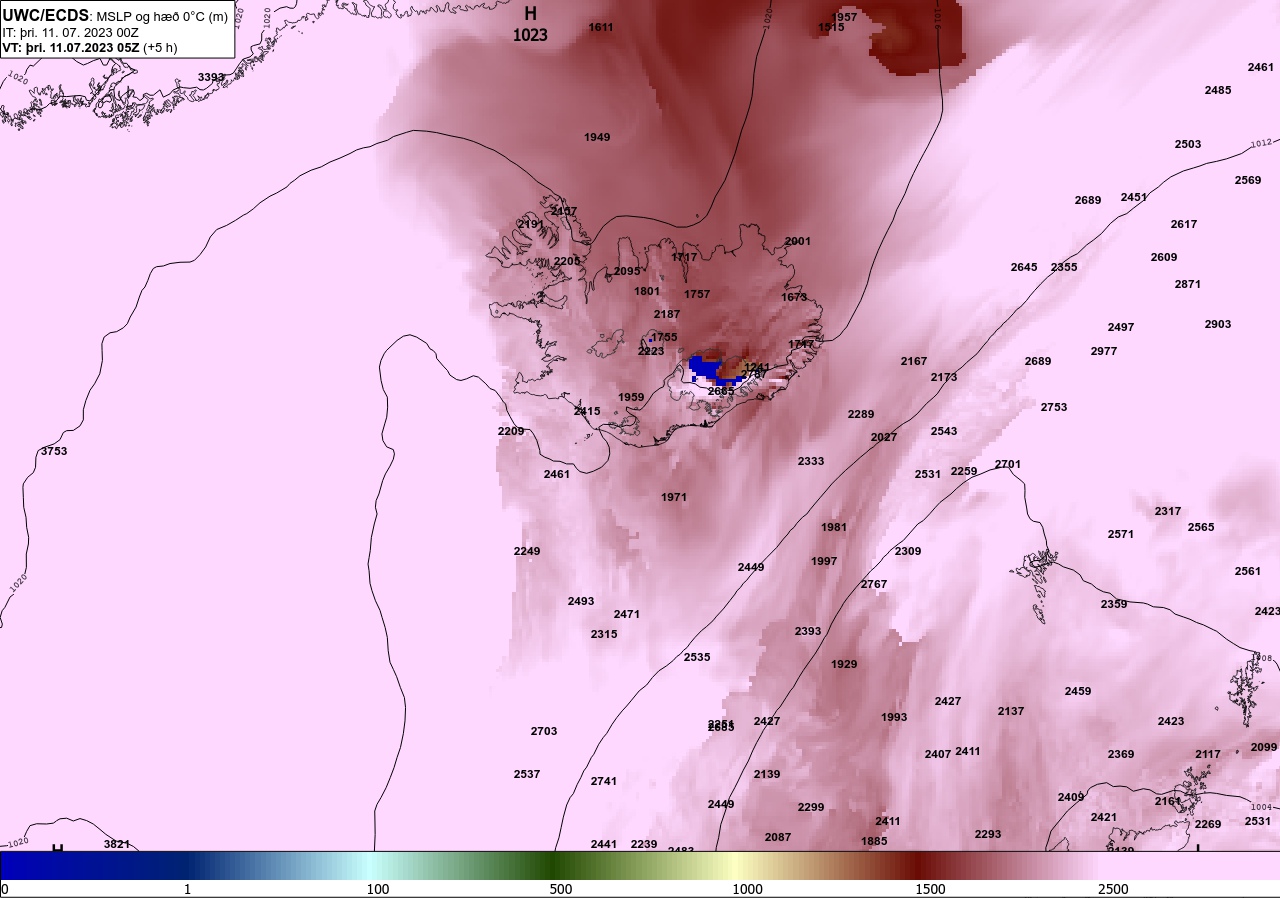Click the 2315 height value
The image size is (1280, 898).
pyautogui.click(x=604, y=634)
